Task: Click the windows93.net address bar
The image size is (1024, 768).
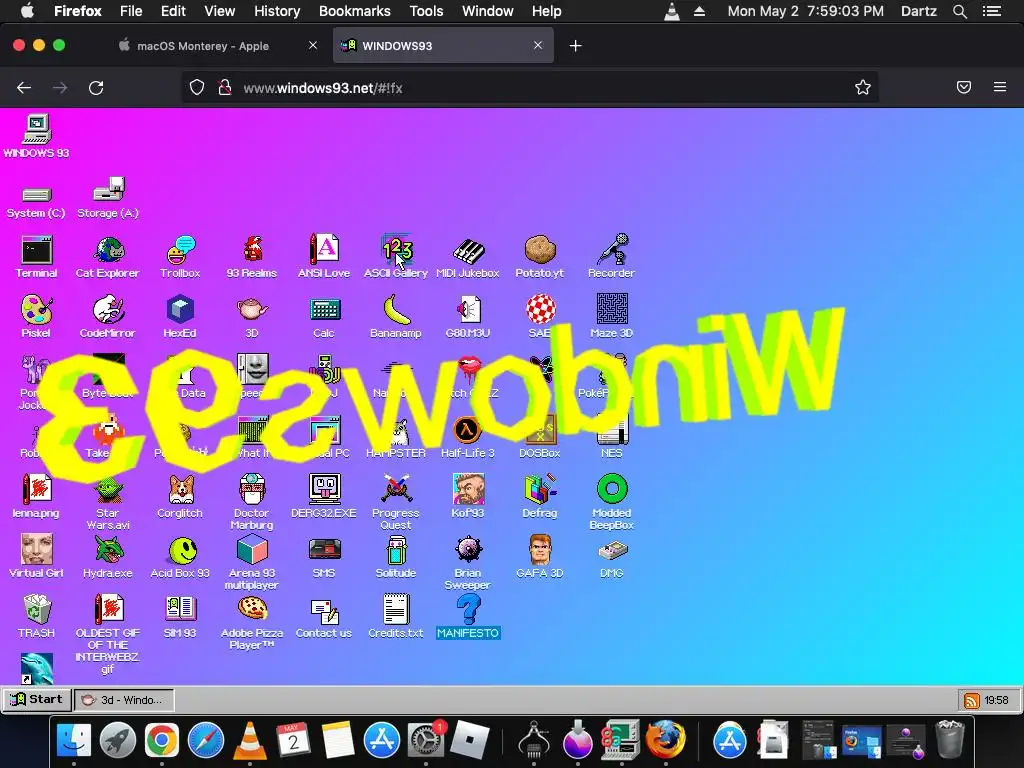Action: click(529, 88)
